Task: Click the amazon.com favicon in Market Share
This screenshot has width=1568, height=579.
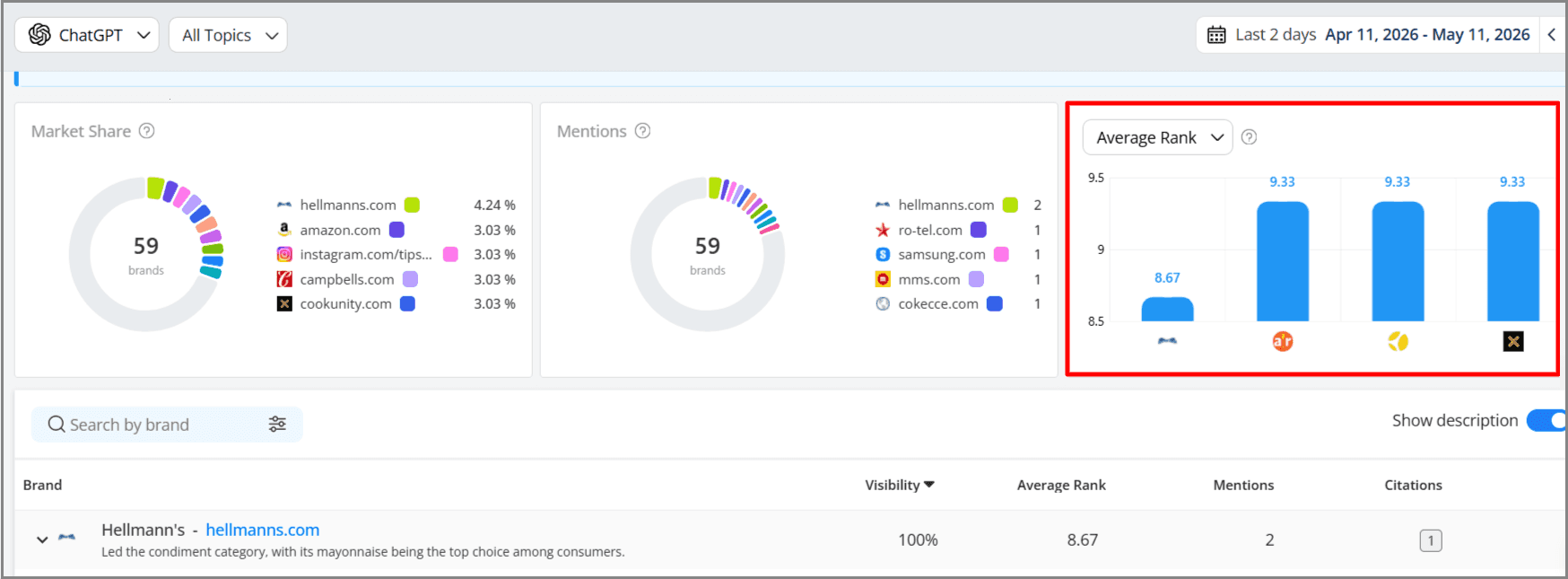Action: click(284, 230)
